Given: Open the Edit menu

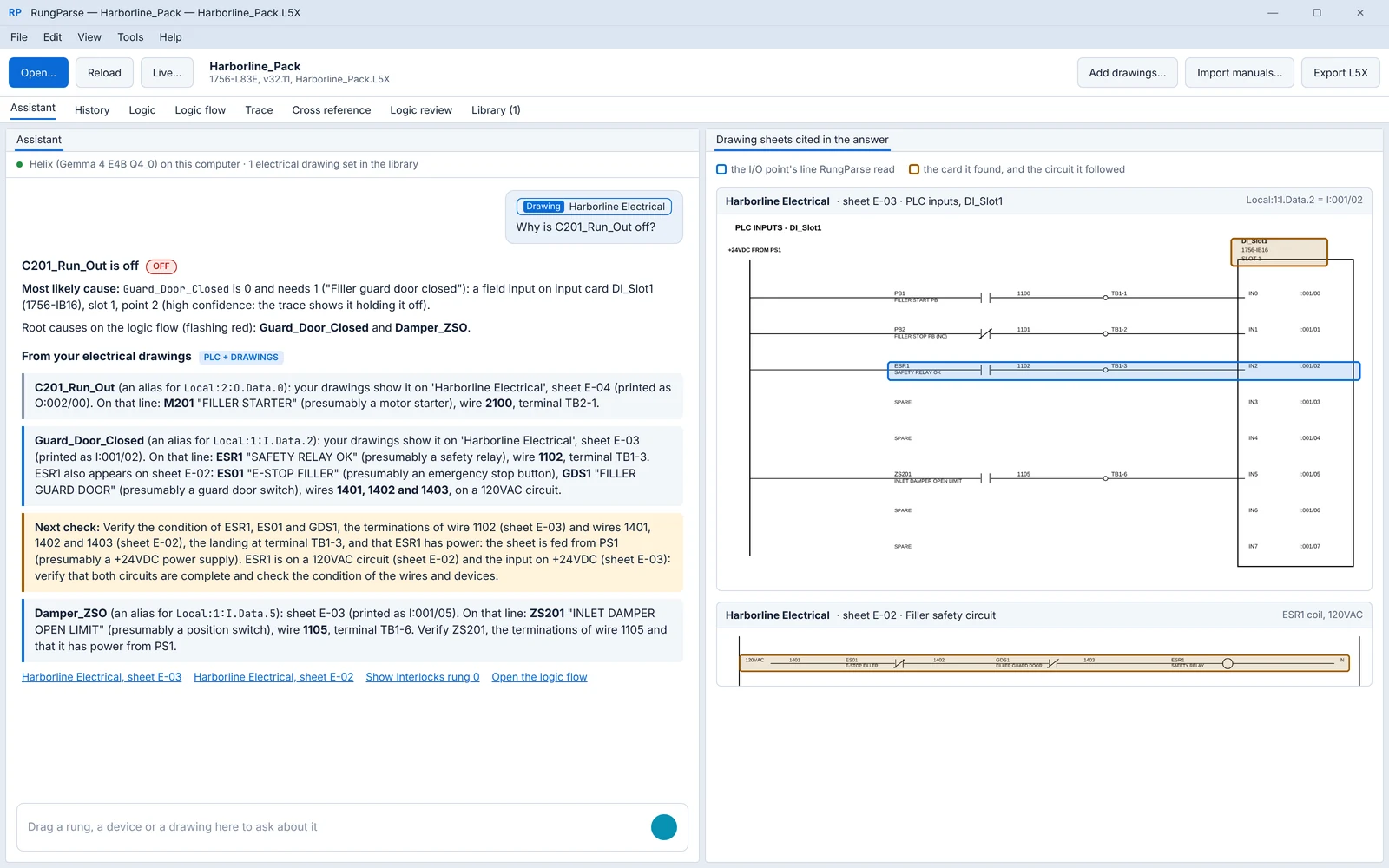Looking at the screenshot, I should 53,37.
